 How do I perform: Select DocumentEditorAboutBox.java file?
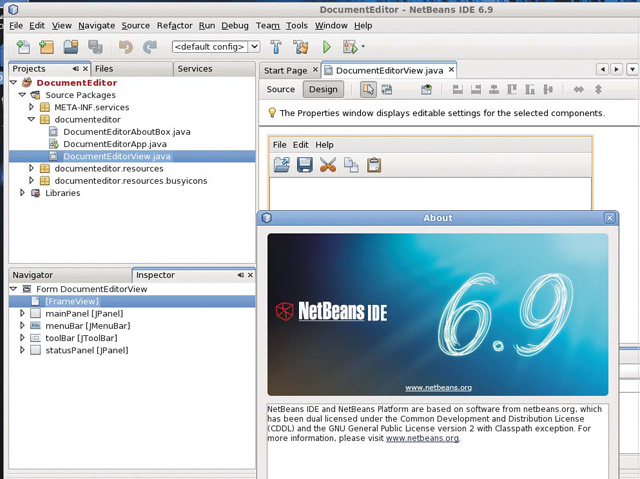[127, 132]
